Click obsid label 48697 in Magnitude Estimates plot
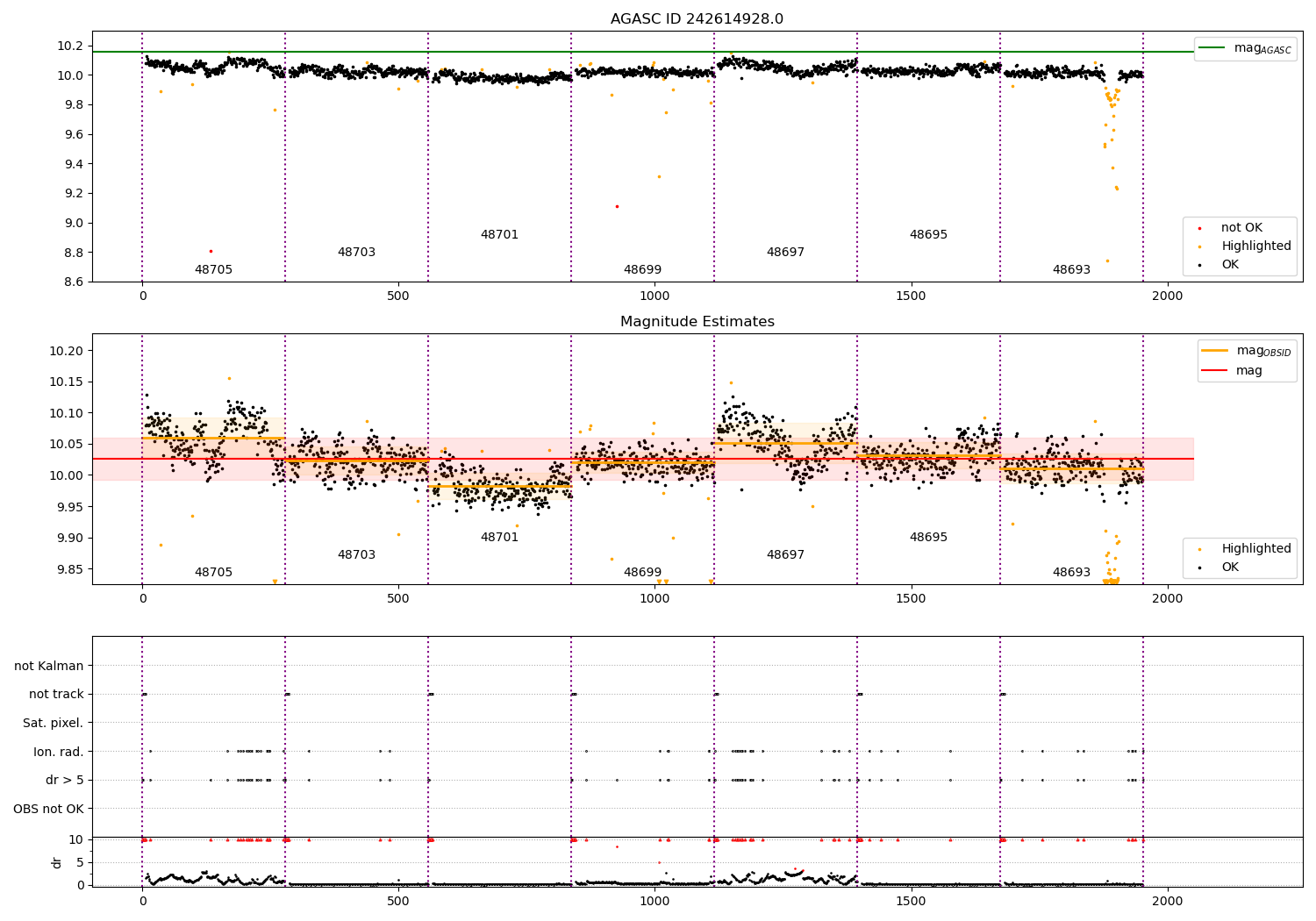The image size is (1316, 921). [785, 554]
